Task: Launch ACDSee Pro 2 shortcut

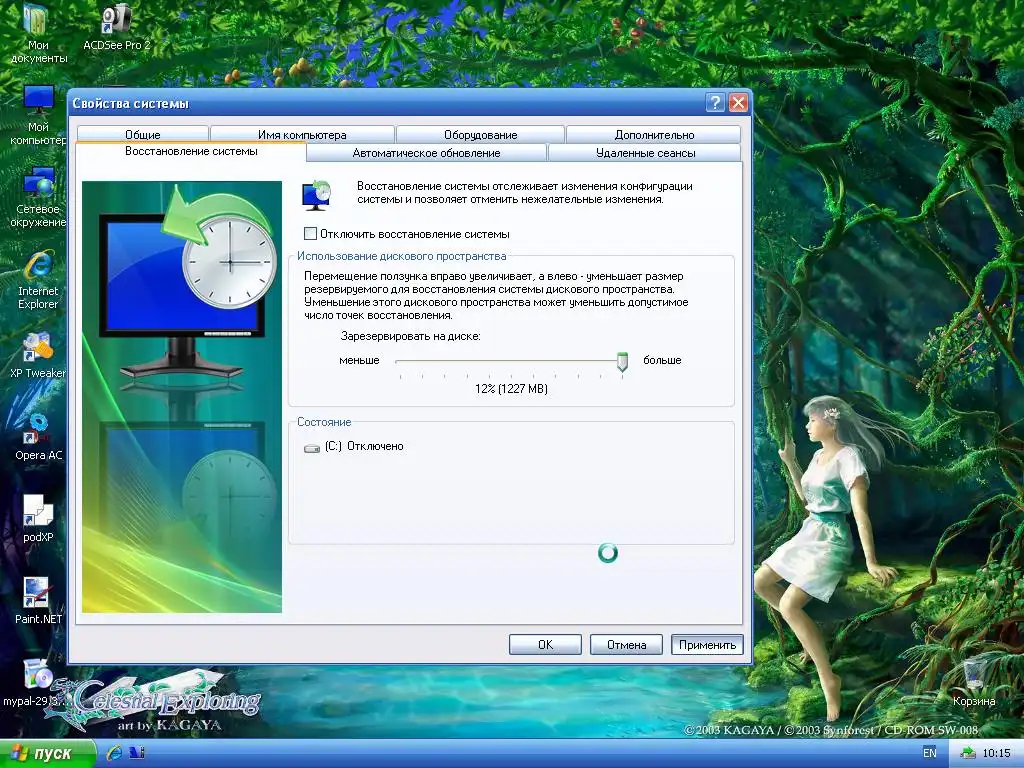Action: pyautogui.click(x=116, y=27)
